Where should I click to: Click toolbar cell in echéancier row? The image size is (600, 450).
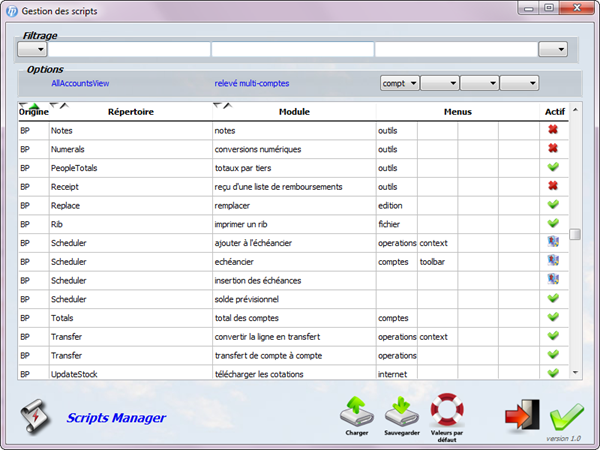click(x=437, y=262)
